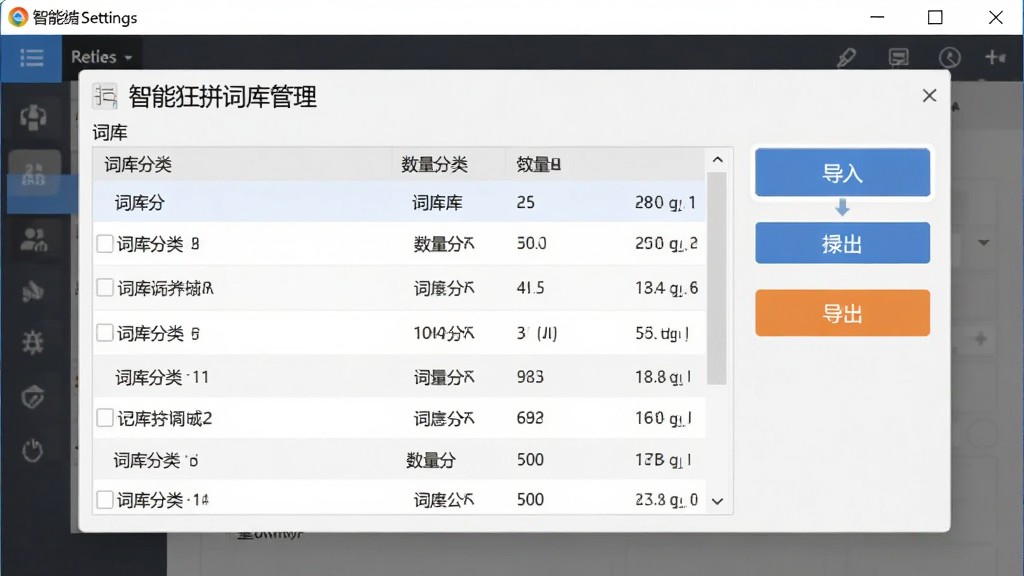Select the users icon in the sidebar
Viewport: 1024px width, 576px height.
[33, 240]
